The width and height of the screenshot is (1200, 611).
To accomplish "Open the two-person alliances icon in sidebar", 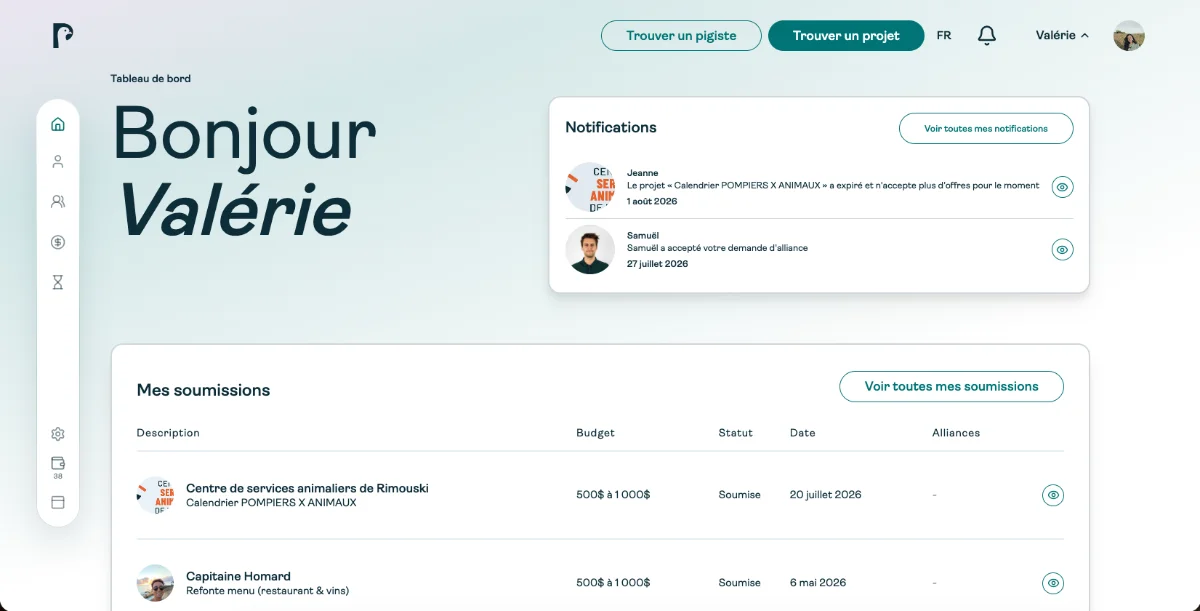I will point(58,201).
